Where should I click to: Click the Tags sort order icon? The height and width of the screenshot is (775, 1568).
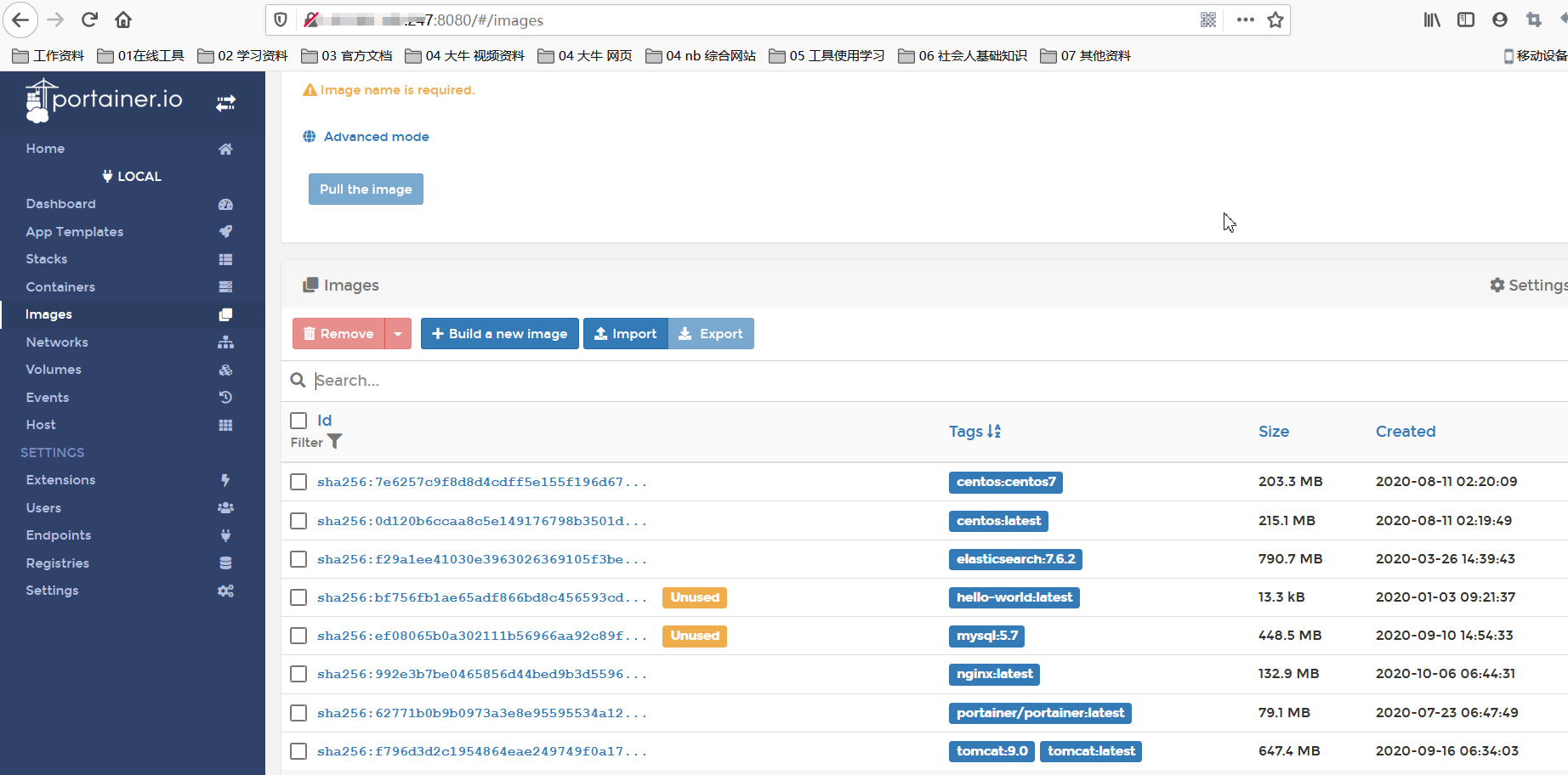click(x=994, y=432)
